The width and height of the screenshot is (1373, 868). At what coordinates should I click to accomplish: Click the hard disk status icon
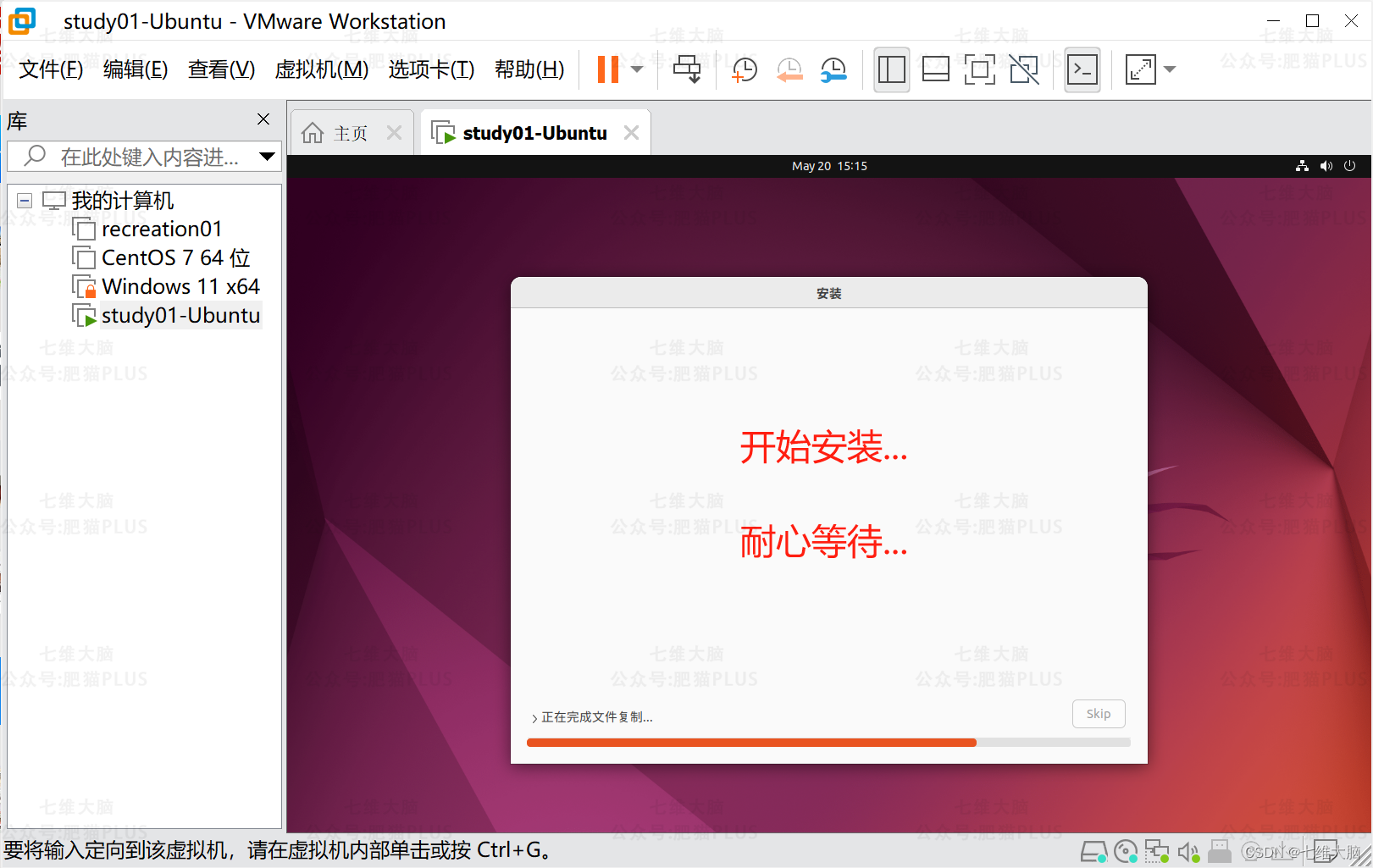point(1094,851)
